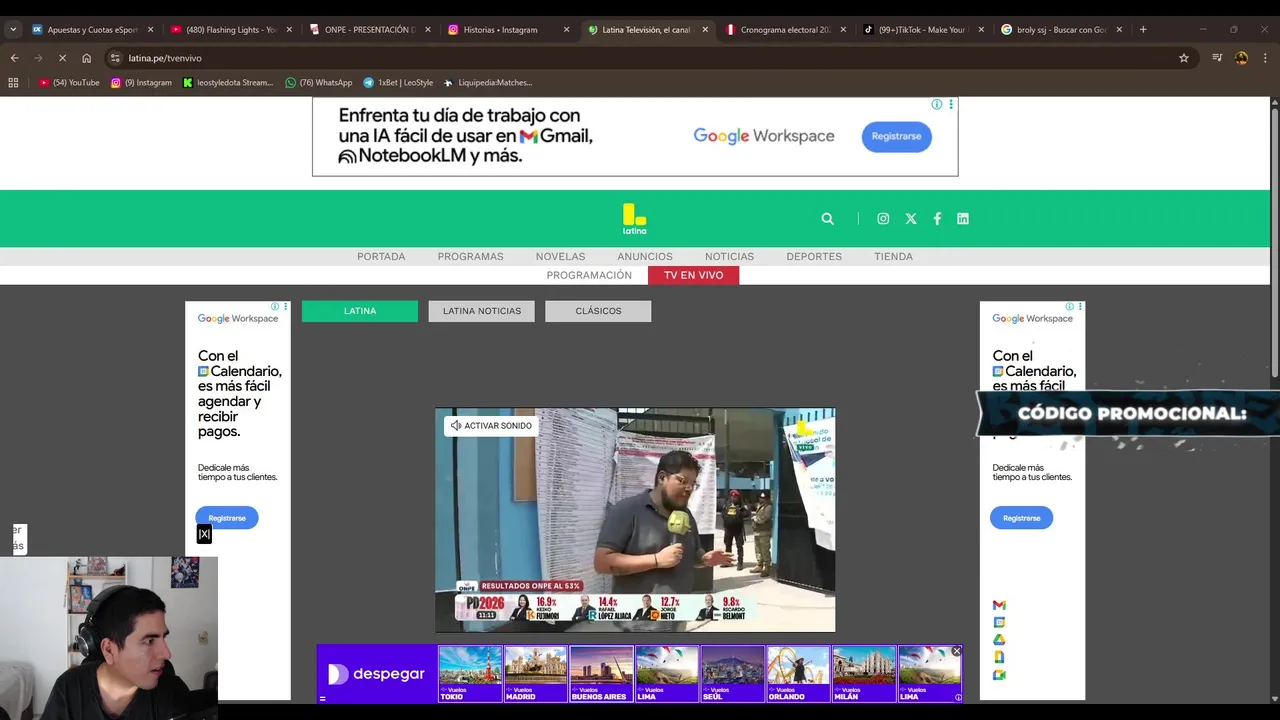Switch to the Flashing Lights YouTube tab
The image size is (1280, 720).
[x=231, y=30]
